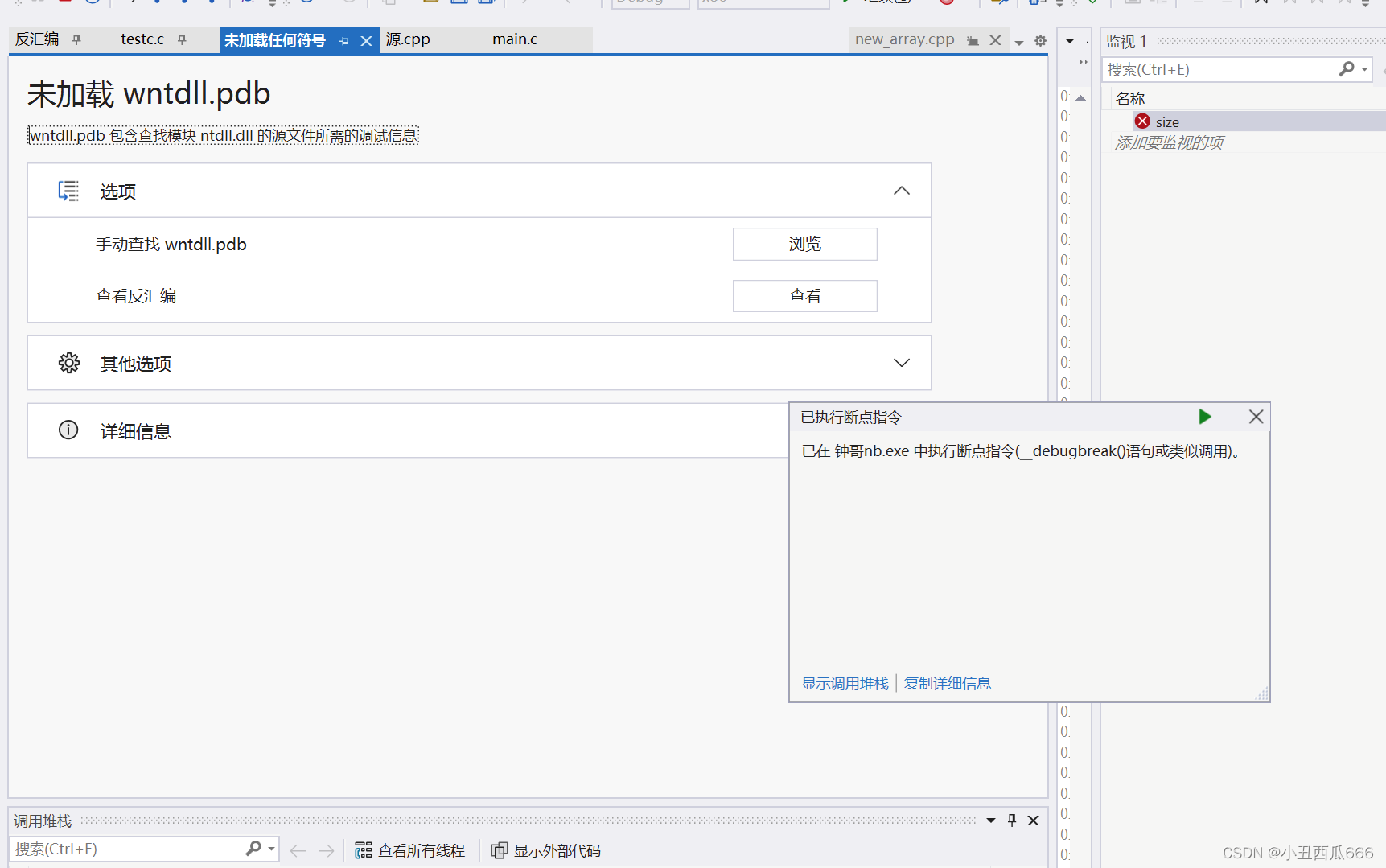Viewport: 1386px width, 868px height.
Task: Click the 详细信息 info icon
Action: (x=68, y=430)
